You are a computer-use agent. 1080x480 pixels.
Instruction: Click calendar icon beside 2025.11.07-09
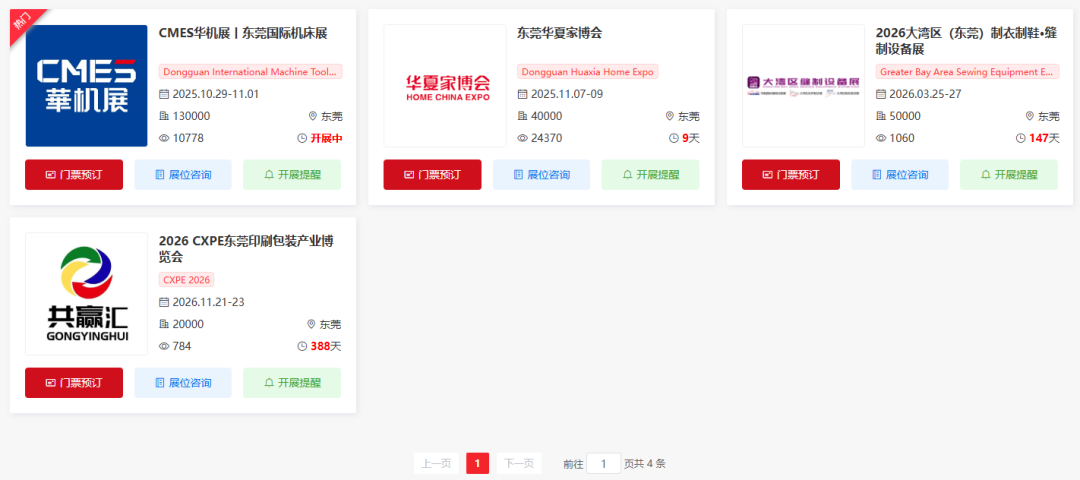click(522, 94)
